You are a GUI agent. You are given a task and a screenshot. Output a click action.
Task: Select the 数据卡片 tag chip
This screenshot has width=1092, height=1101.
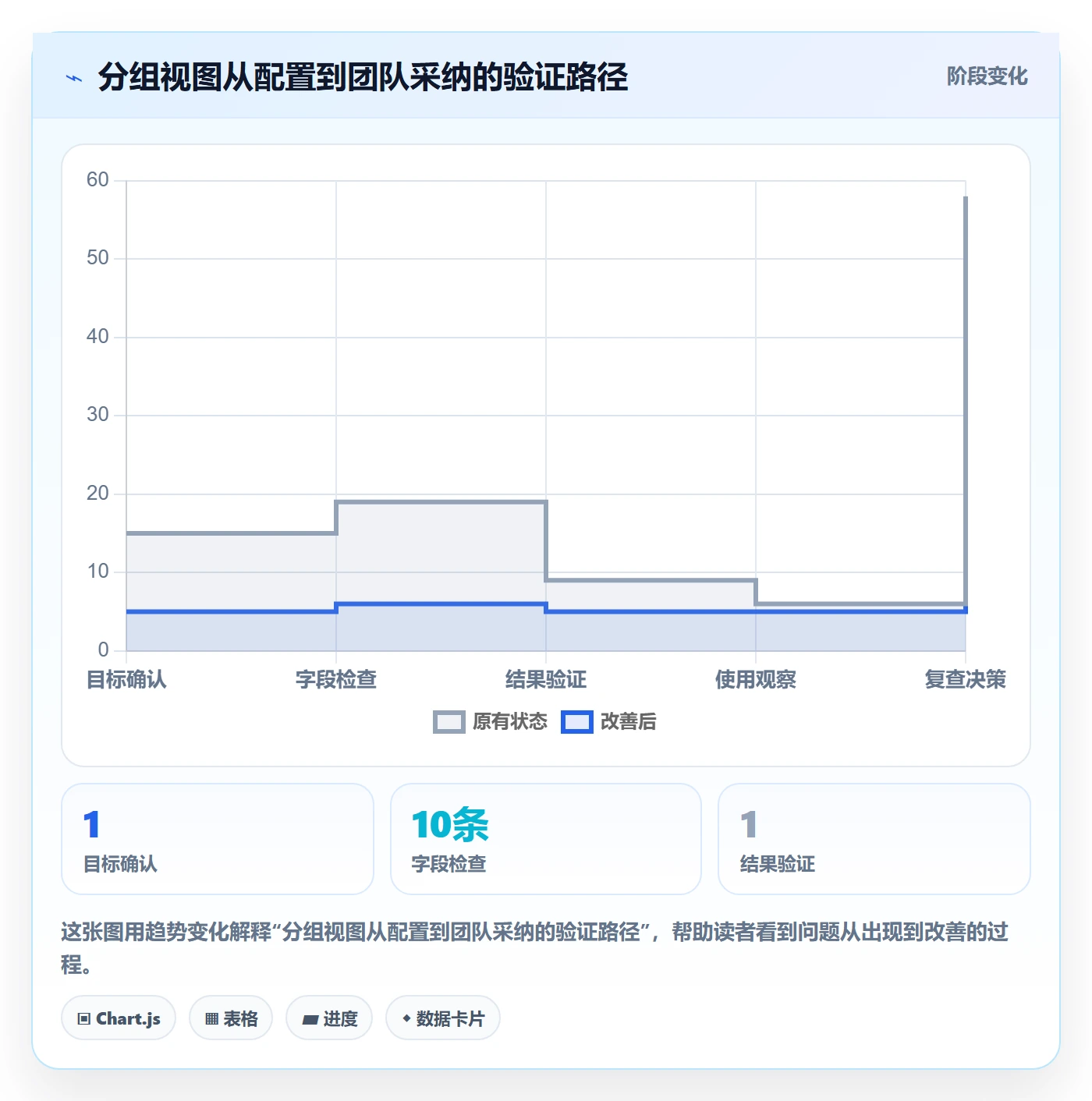coord(443,1018)
